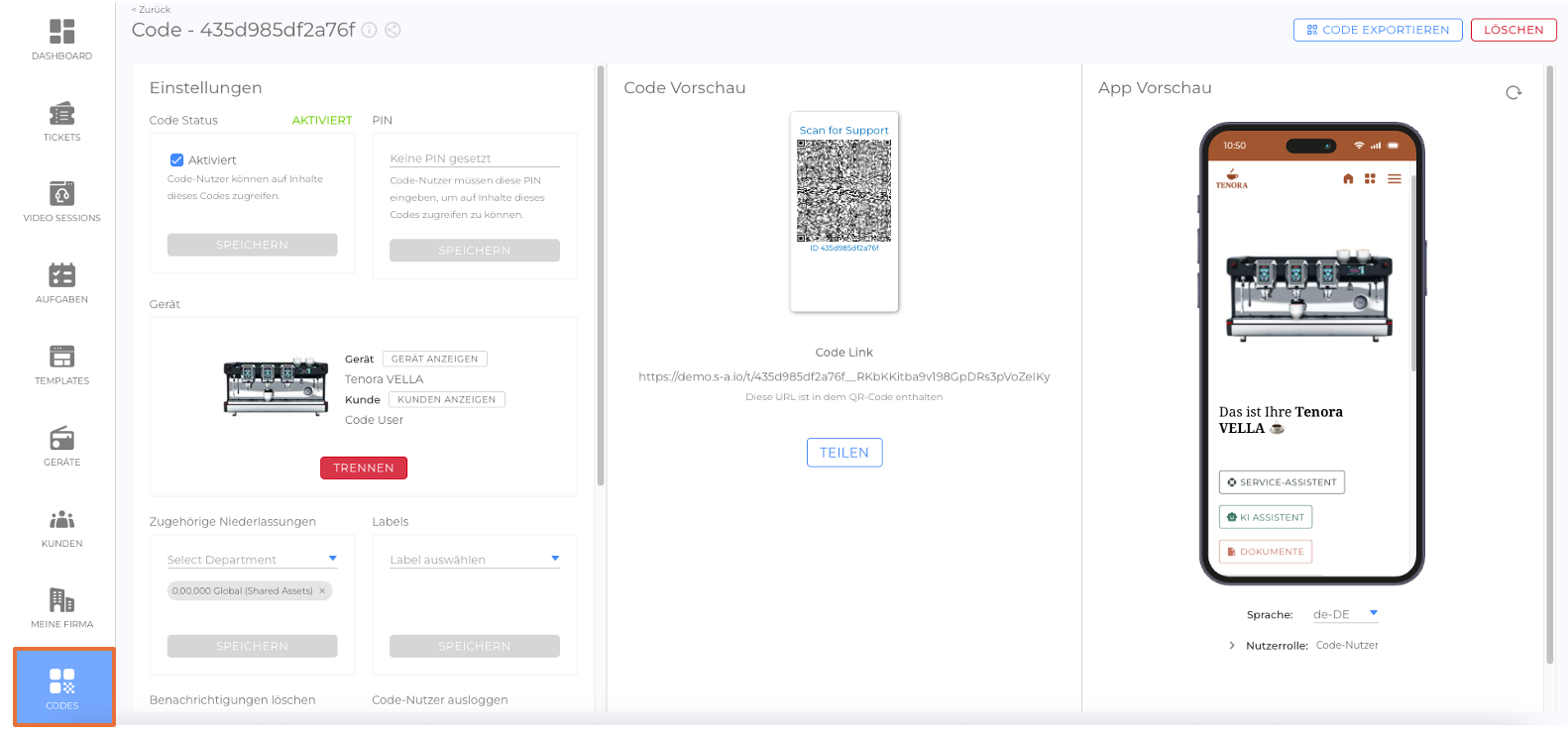Viewport: 1568px width, 733px height.
Task: Open the Select Department dropdown
Action: [252, 560]
